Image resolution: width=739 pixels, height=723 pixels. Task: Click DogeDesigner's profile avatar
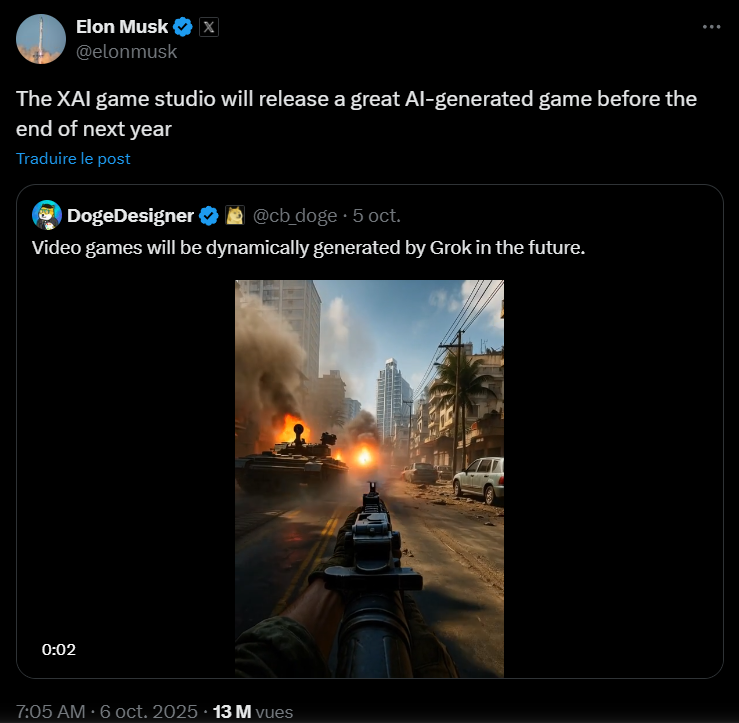click(47, 215)
